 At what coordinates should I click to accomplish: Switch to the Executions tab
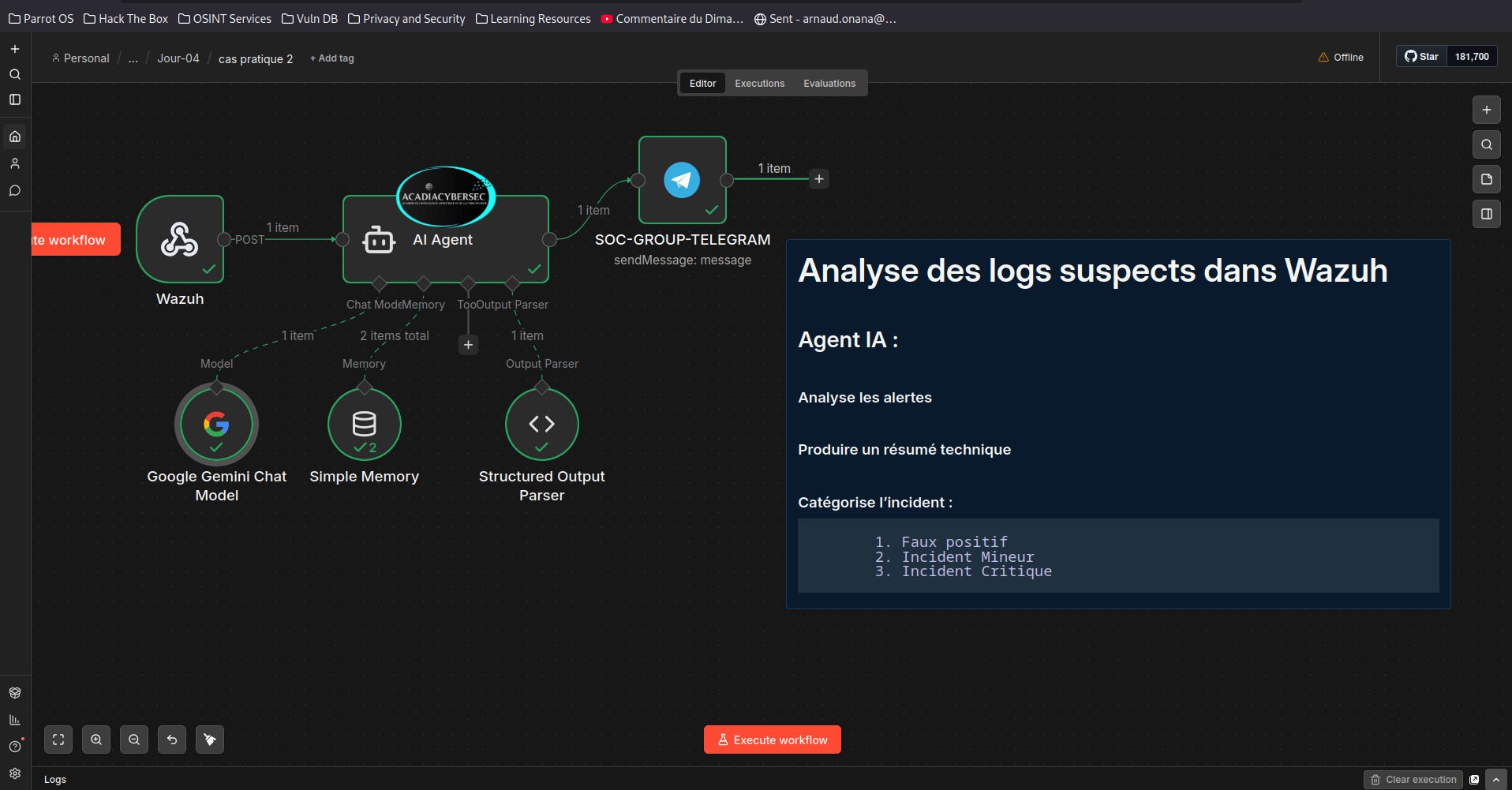(x=759, y=84)
